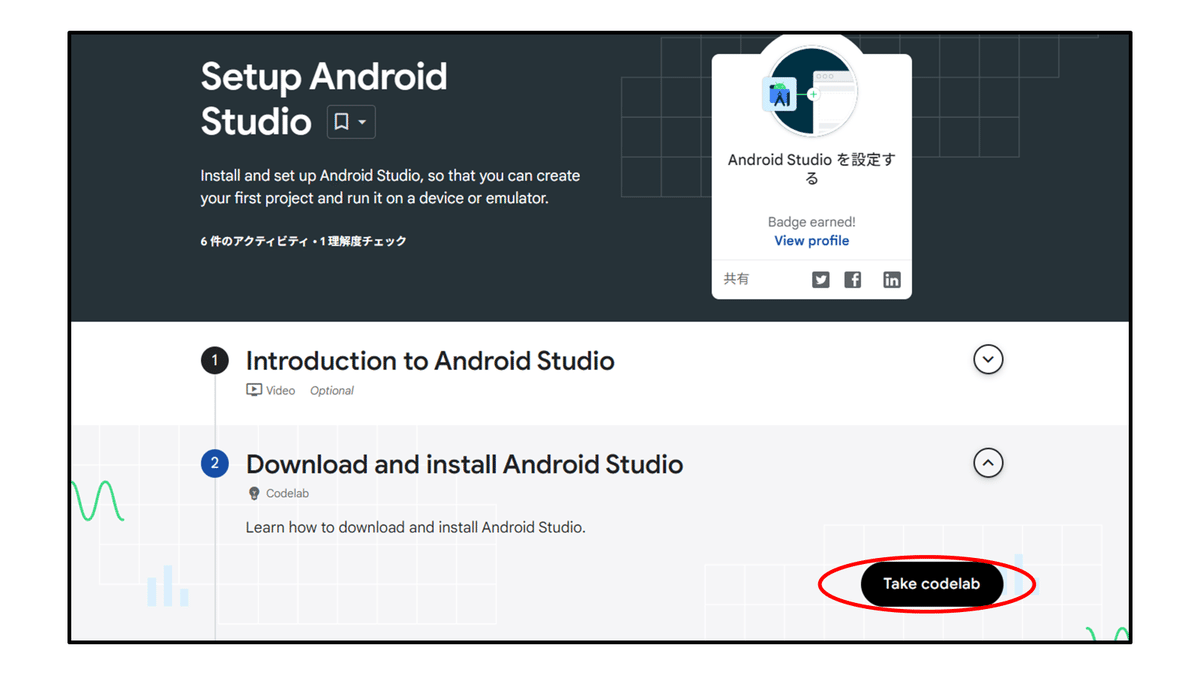Open the bookmark dropdown arrow
This screenshot has height=675, width=1200.
coord(362,122)
